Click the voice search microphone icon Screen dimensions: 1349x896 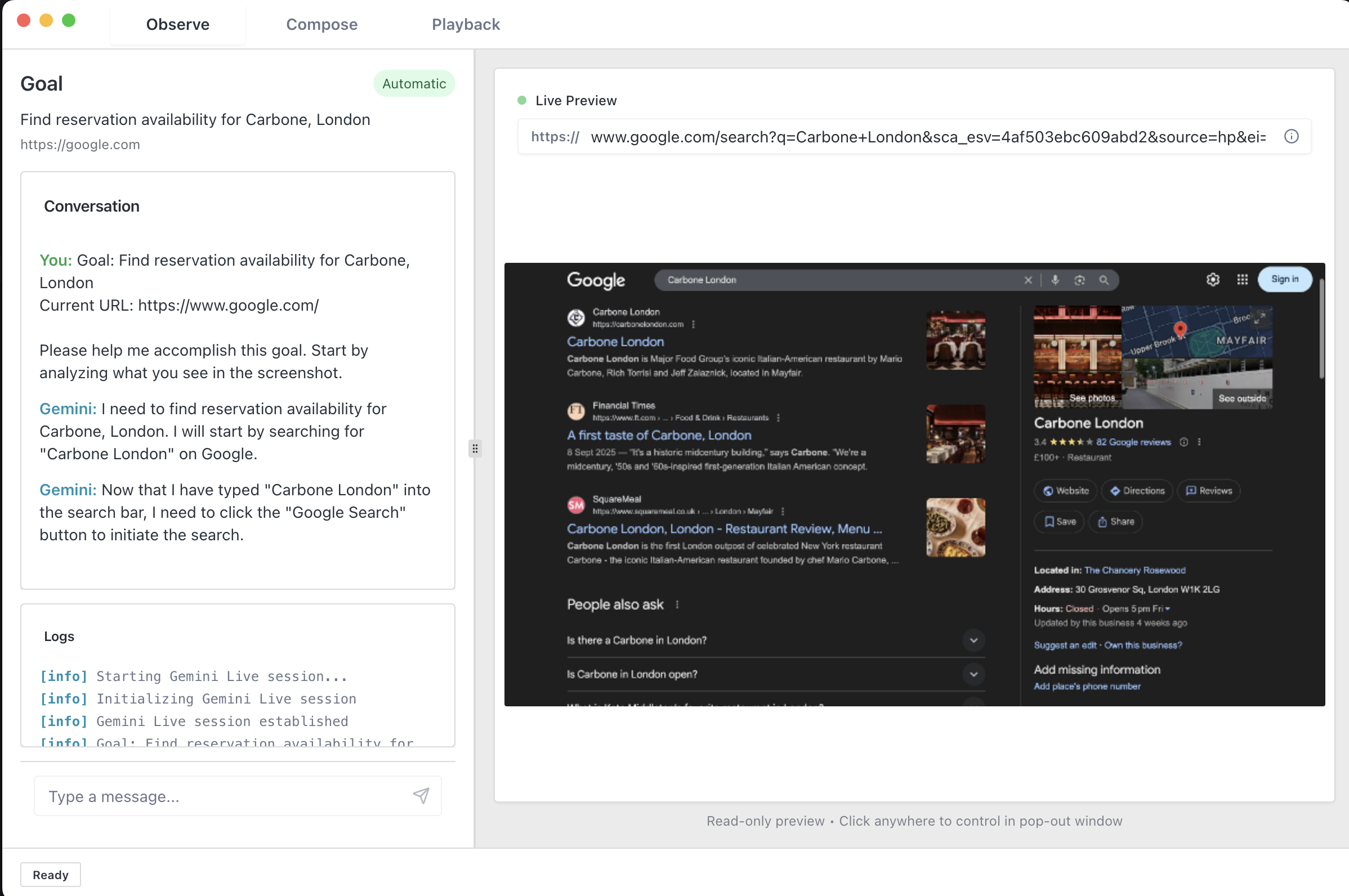point(1055,280)
